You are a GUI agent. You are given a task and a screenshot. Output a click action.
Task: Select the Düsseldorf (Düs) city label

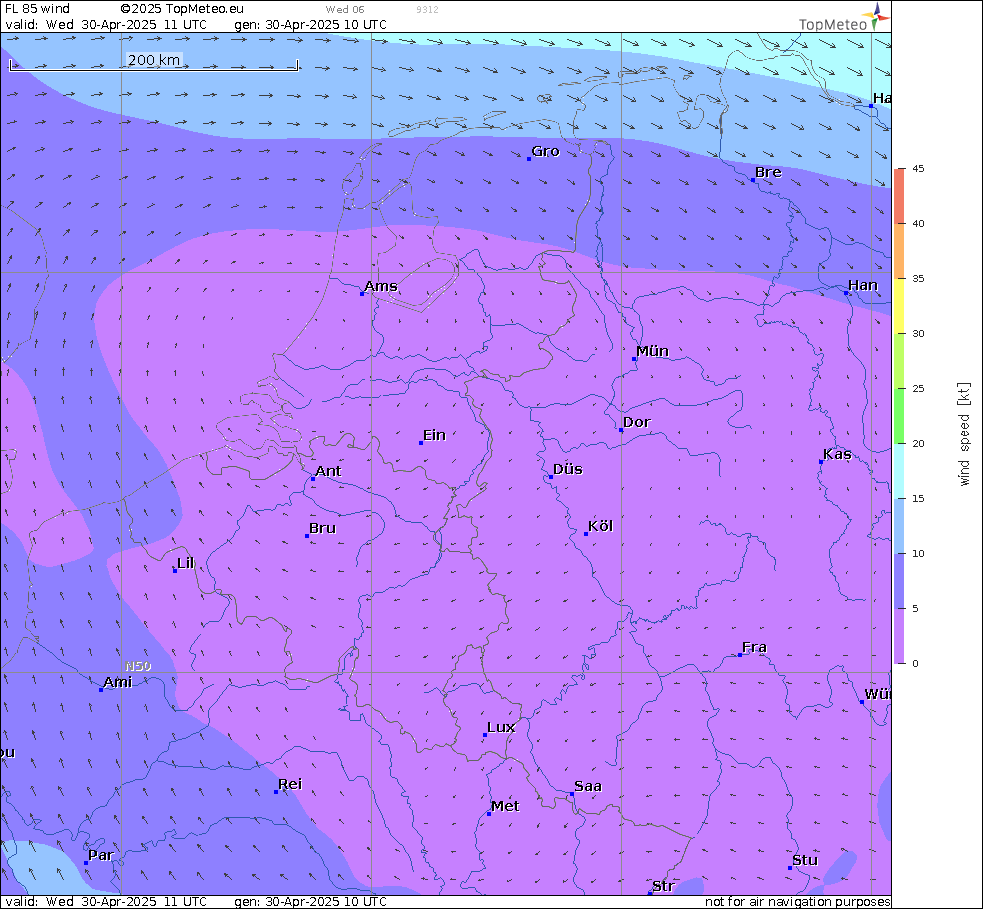[x=567, y=469]
